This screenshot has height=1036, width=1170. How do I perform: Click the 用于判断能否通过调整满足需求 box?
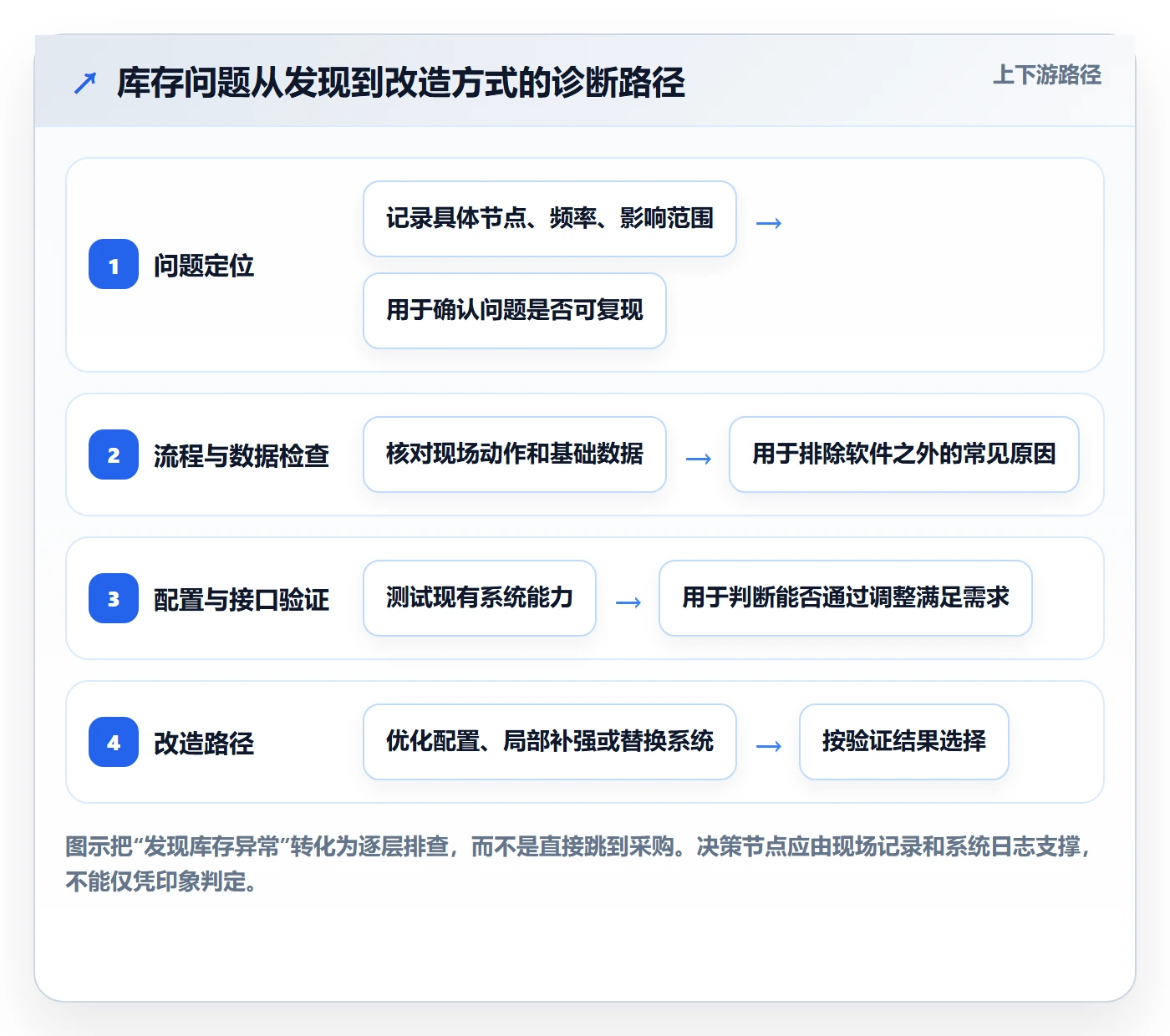pyautogui.click(x=846, y=598)
